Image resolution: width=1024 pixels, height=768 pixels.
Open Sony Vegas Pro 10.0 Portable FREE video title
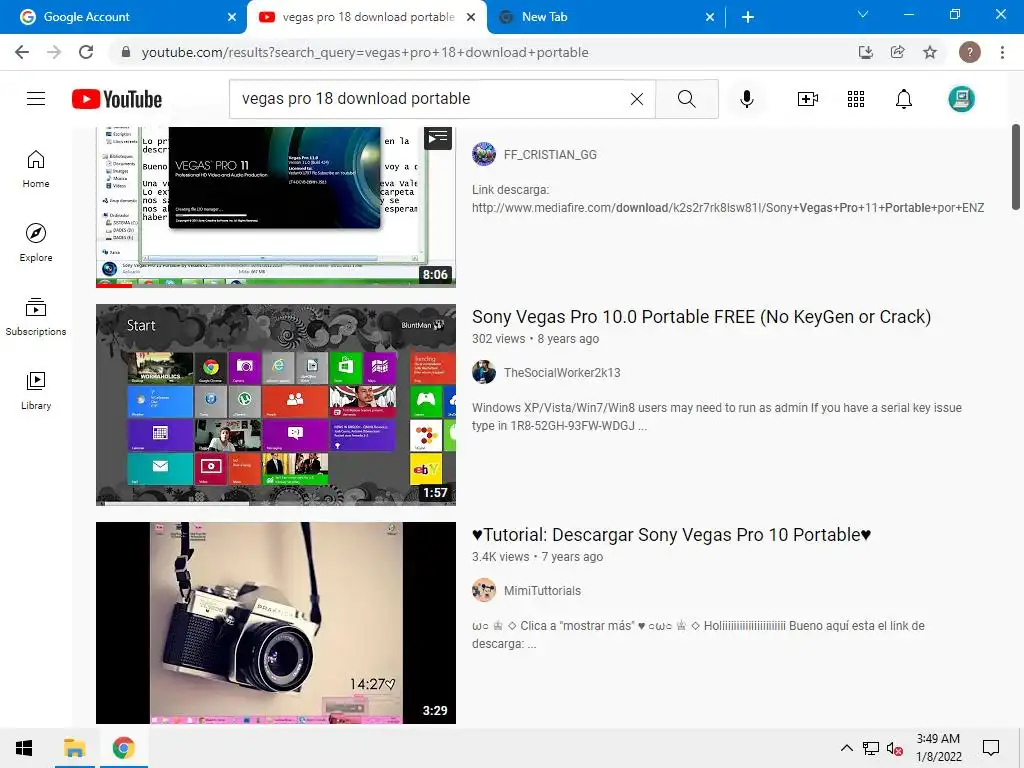coord(701,317)
